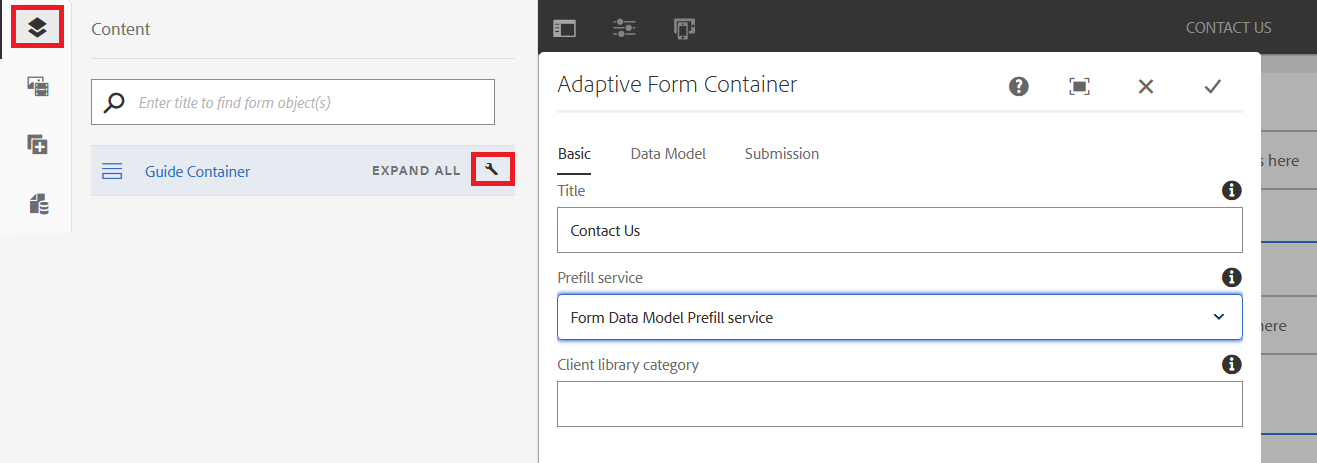Open the Assets browser sidebar icon
Viewport: 1317px width, 463px height.
37,87
